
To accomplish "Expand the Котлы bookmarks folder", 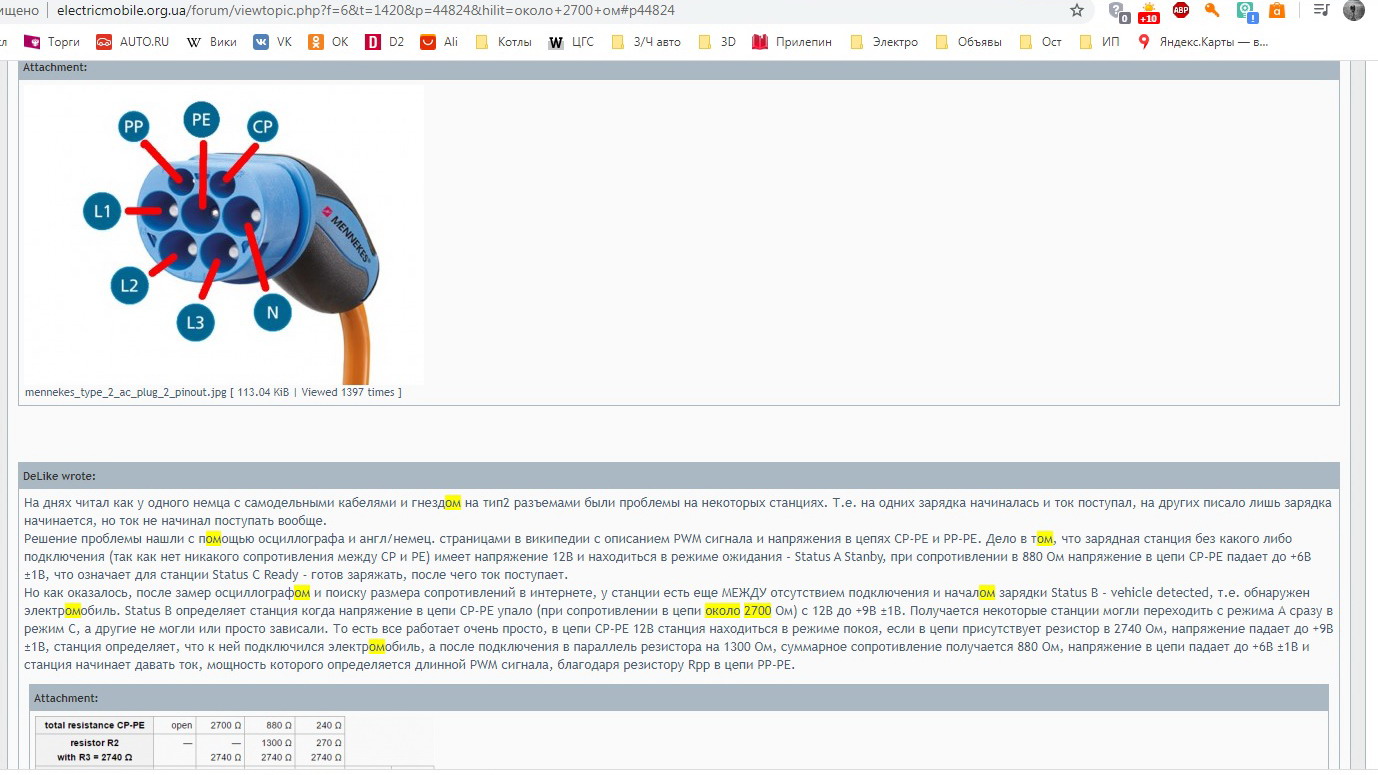I will pyautogui.click(x=504, y=42).
